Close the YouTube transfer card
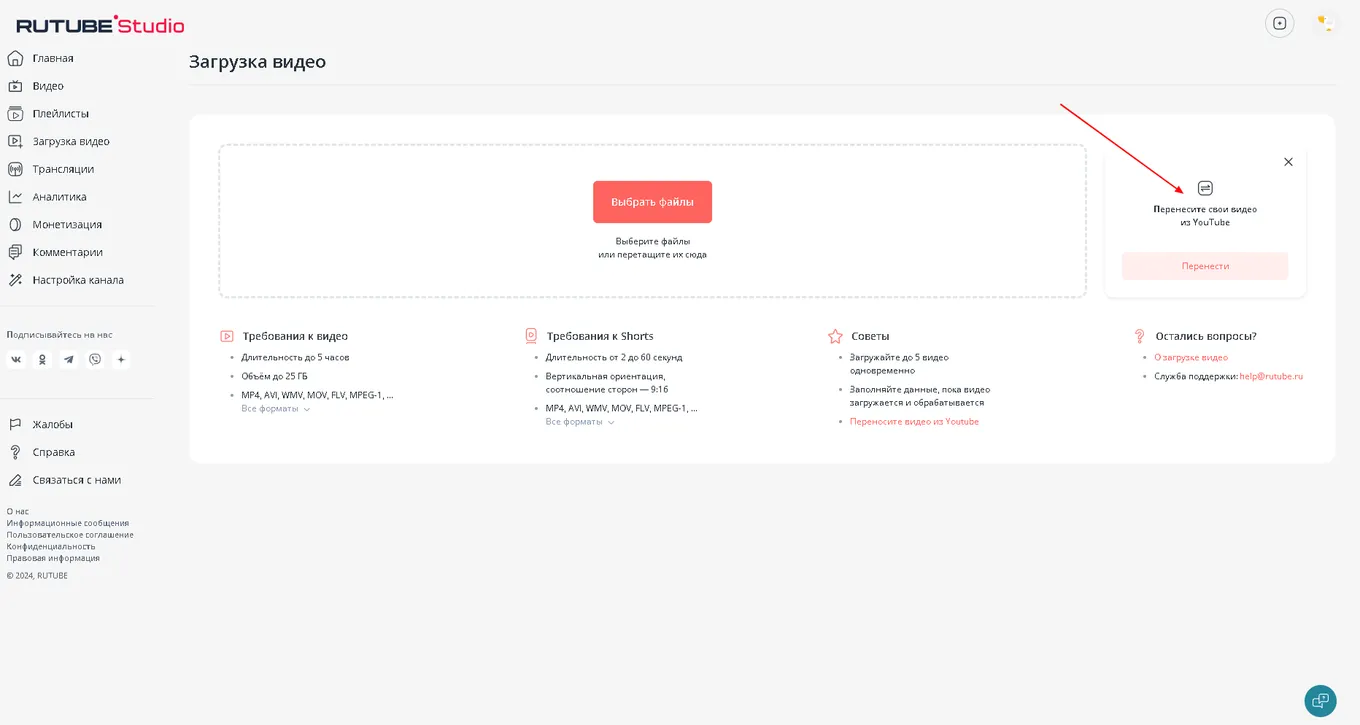This screenshot has width=1360, height=725. tap(1288, 162)
